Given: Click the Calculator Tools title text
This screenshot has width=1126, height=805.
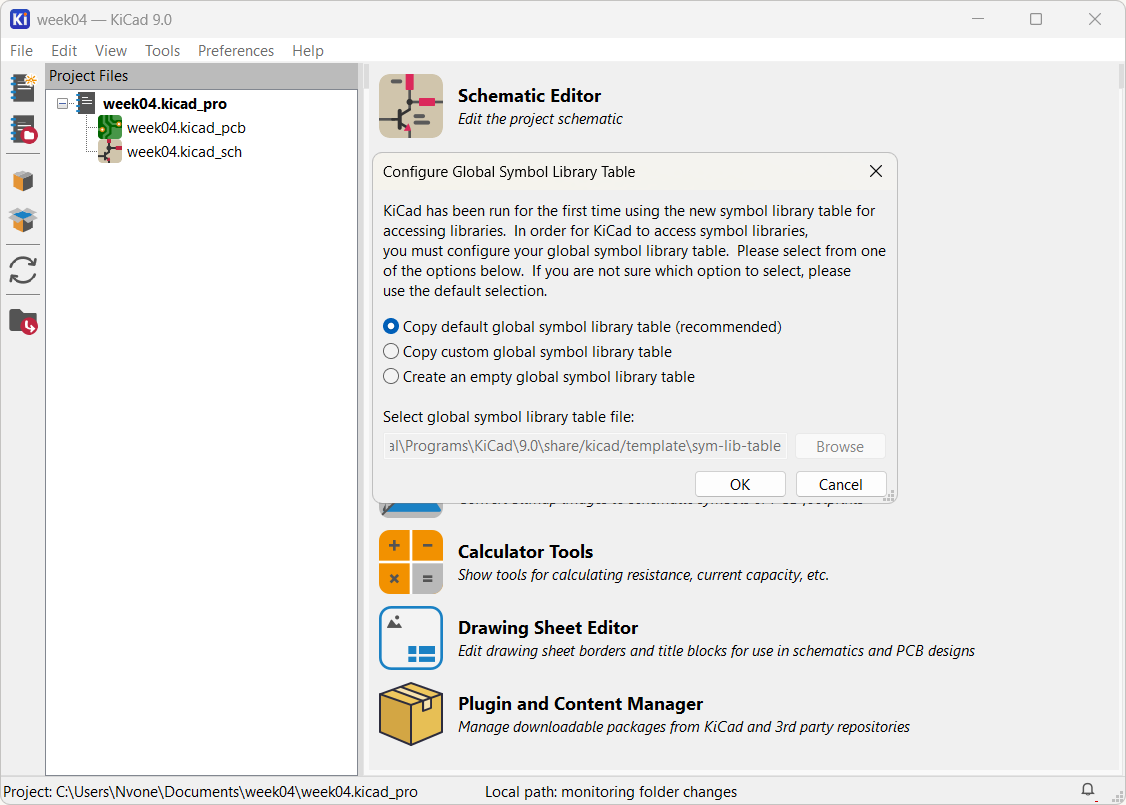Looking at the screenshot, I should pos(525,552).
